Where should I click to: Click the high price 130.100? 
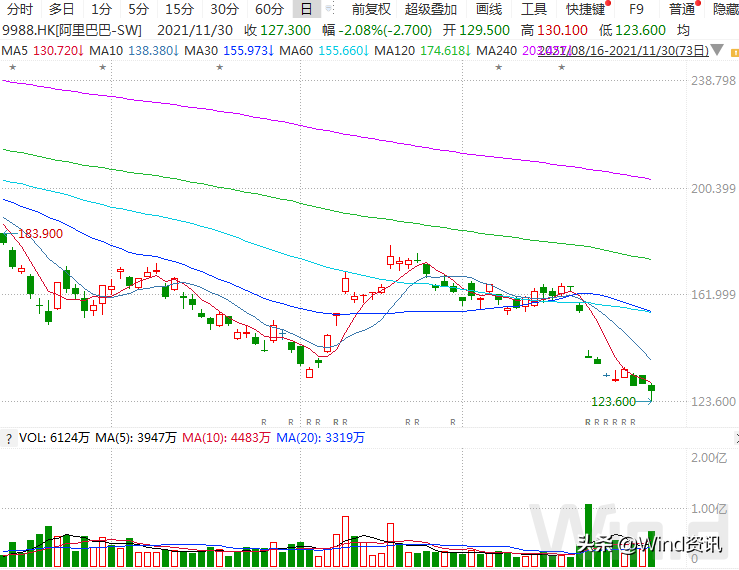tap(562, 31)
